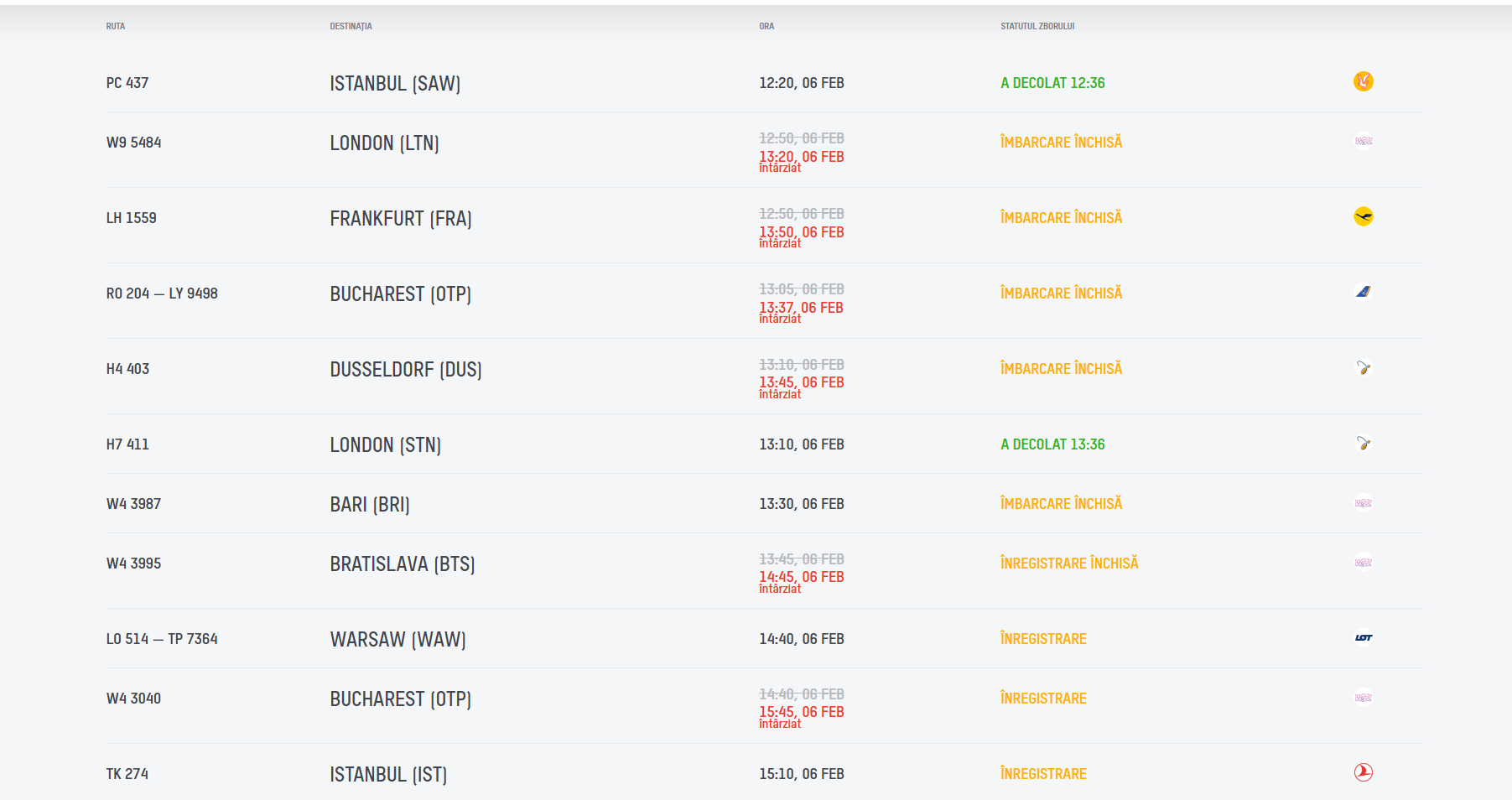Viewport: 1512px width, 800px height.
Task: Click the LOT logo on the Warsaw row
Action: coord(1363,637)
